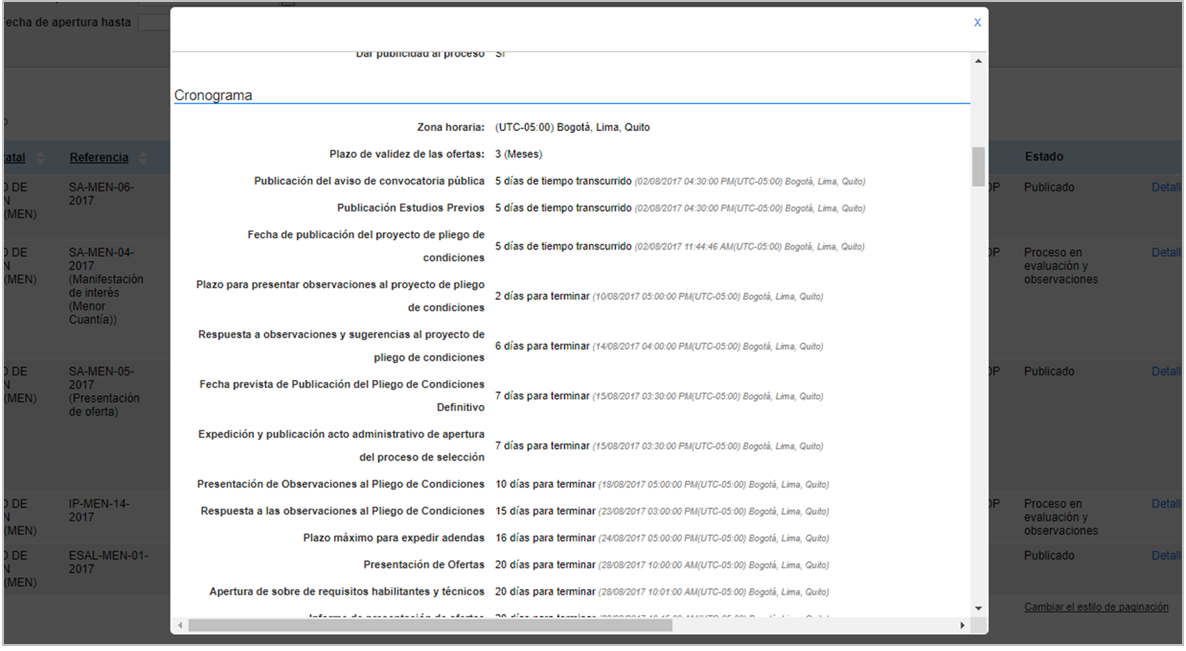Click 'Fecha de publicación del proyecto de pliego' label
The image size is (1186, 651).
click(366, 246)
